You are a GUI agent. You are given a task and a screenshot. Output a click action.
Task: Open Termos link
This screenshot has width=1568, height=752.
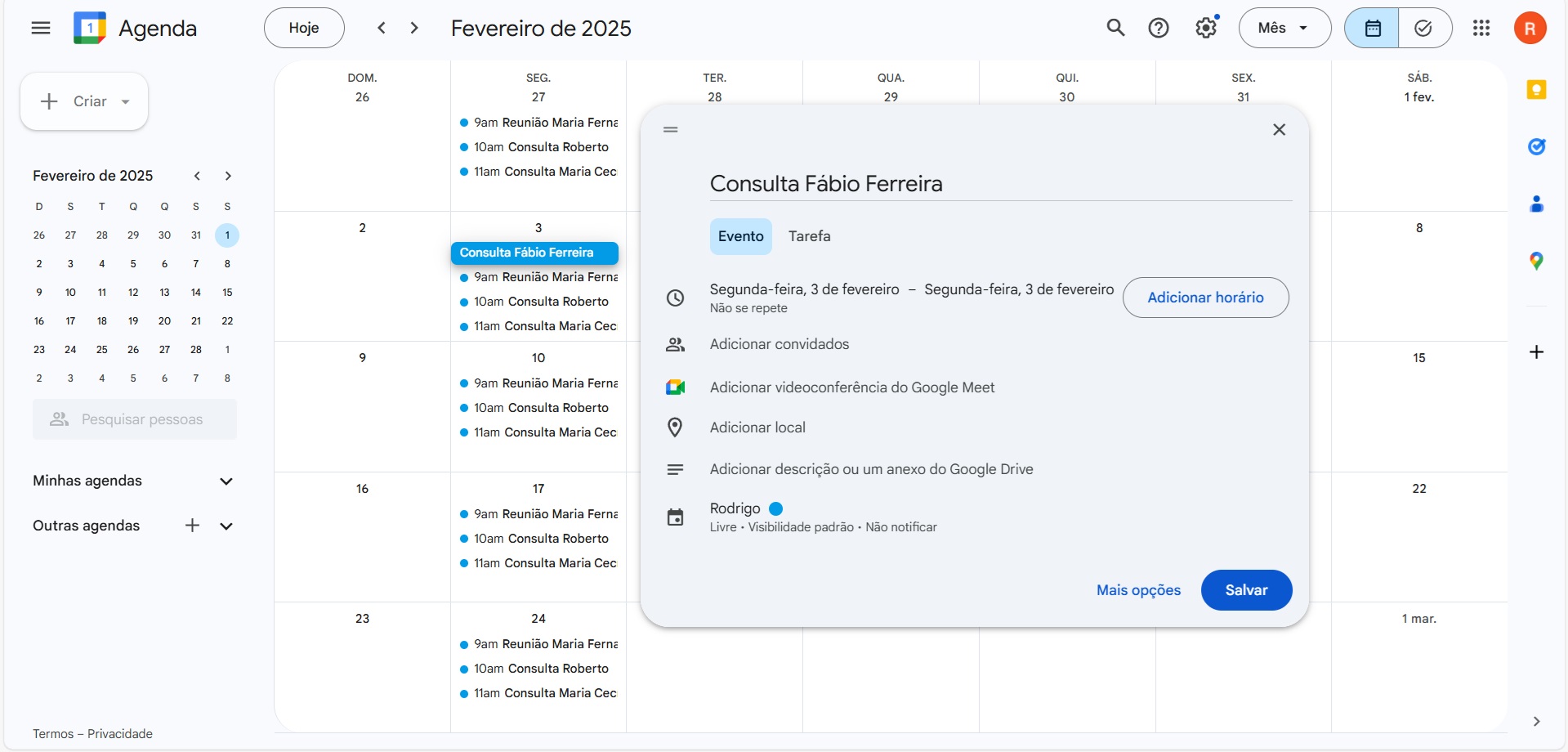point(53,734)
